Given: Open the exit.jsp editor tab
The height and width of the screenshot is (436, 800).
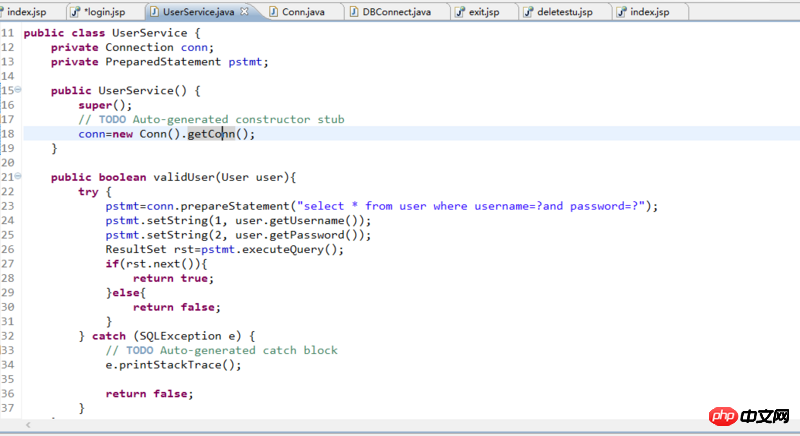Looking at the screenshot, I should point(484,11).
